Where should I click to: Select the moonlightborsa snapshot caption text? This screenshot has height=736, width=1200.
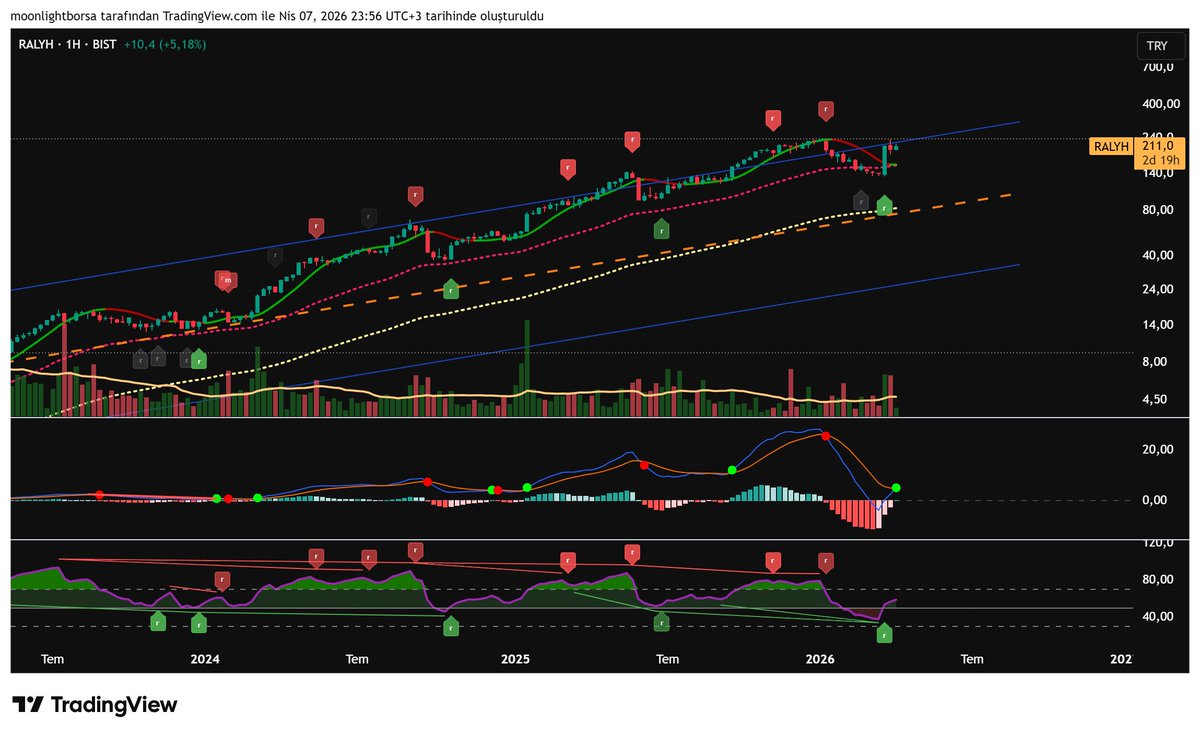[x=277, y=17]
